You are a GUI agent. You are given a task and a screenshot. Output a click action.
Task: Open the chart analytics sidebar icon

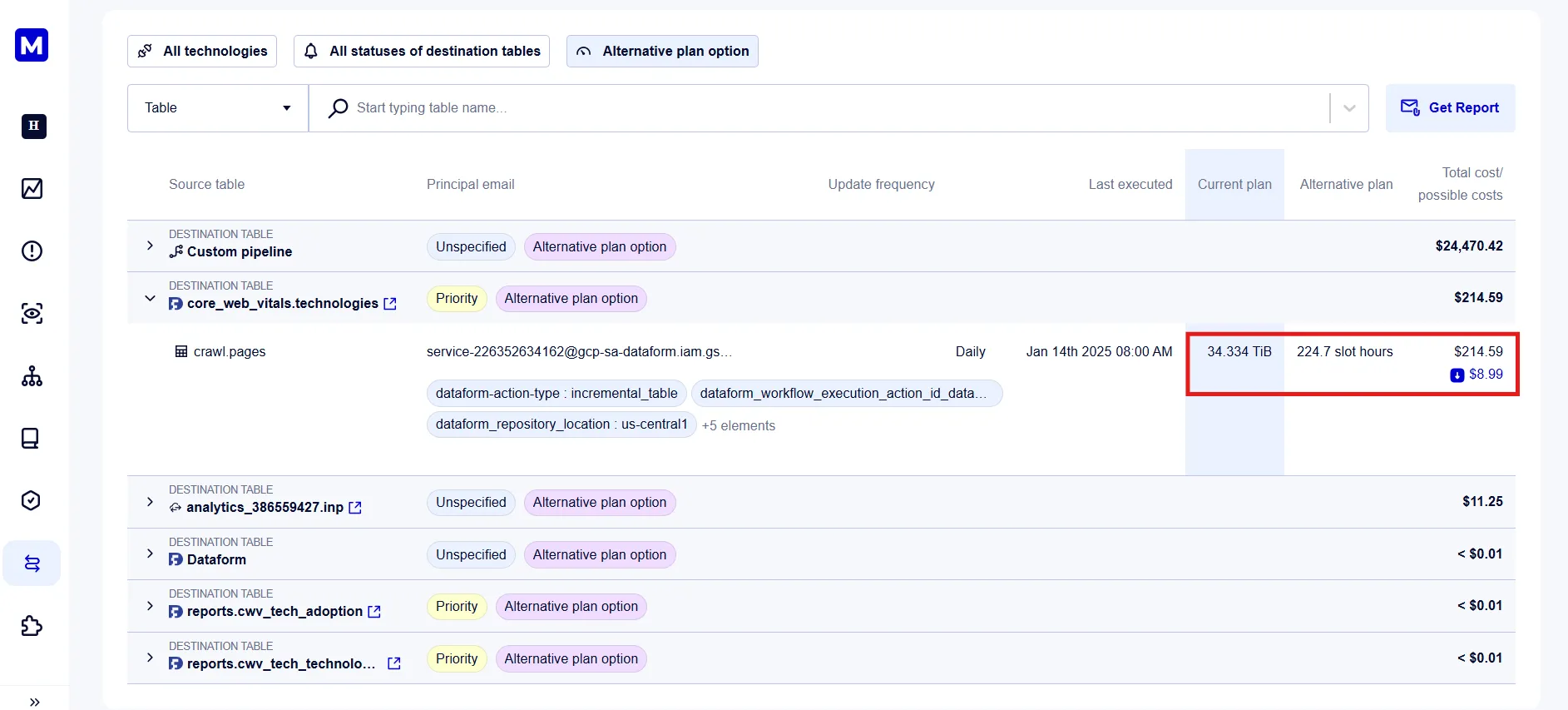point(32,189)
